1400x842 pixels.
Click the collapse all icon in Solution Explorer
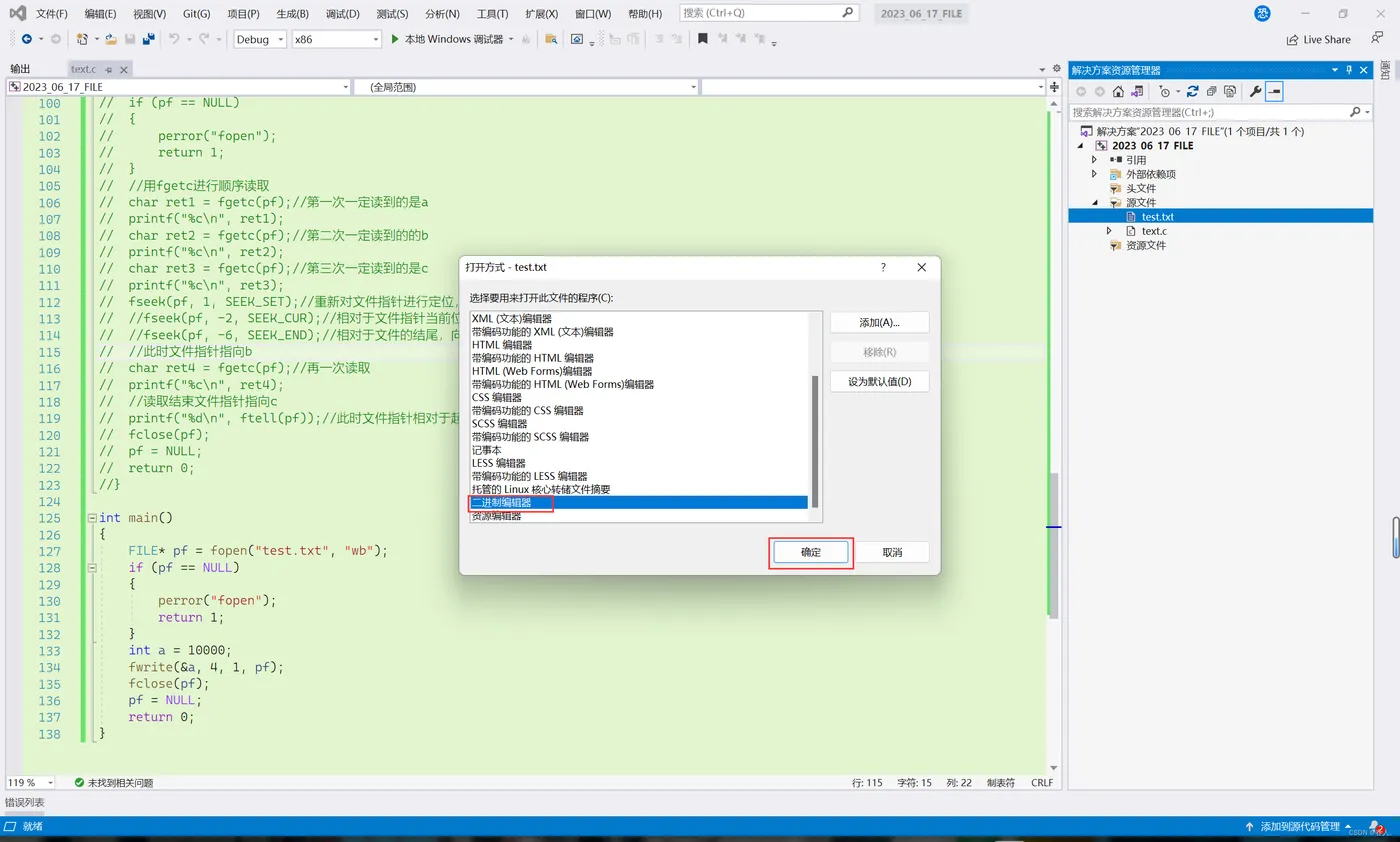click(x=1211, y=91)
